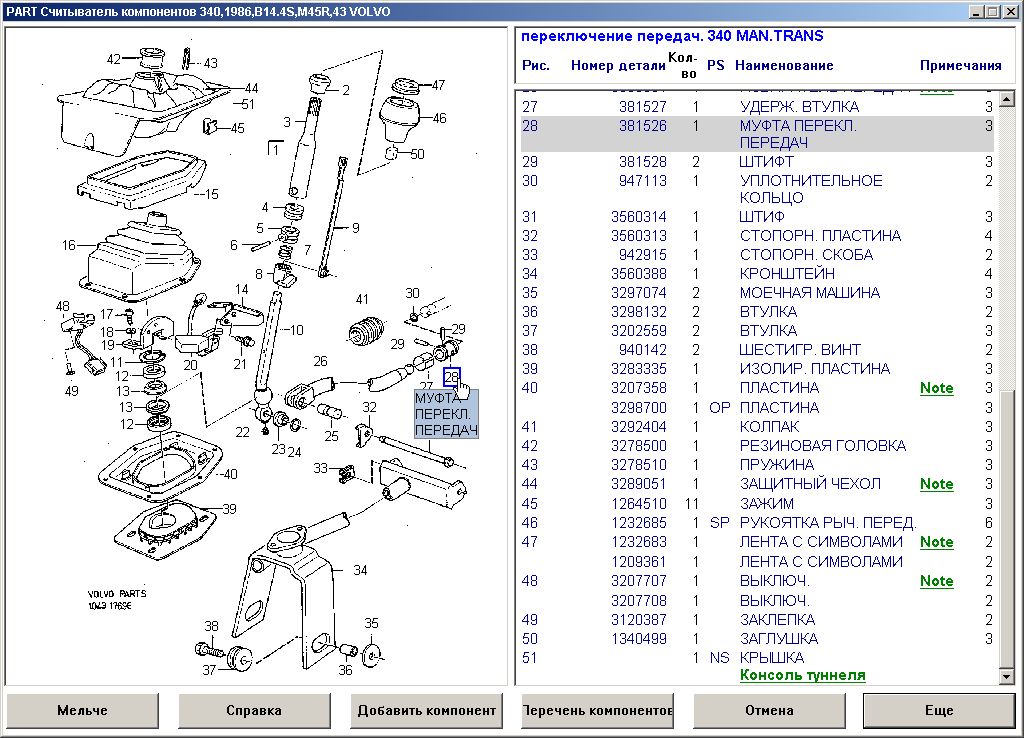Click bracket callout number 34 in the diagram
Image resolution: width=1024 pixels, height=738 pixels.
point(360,570)
